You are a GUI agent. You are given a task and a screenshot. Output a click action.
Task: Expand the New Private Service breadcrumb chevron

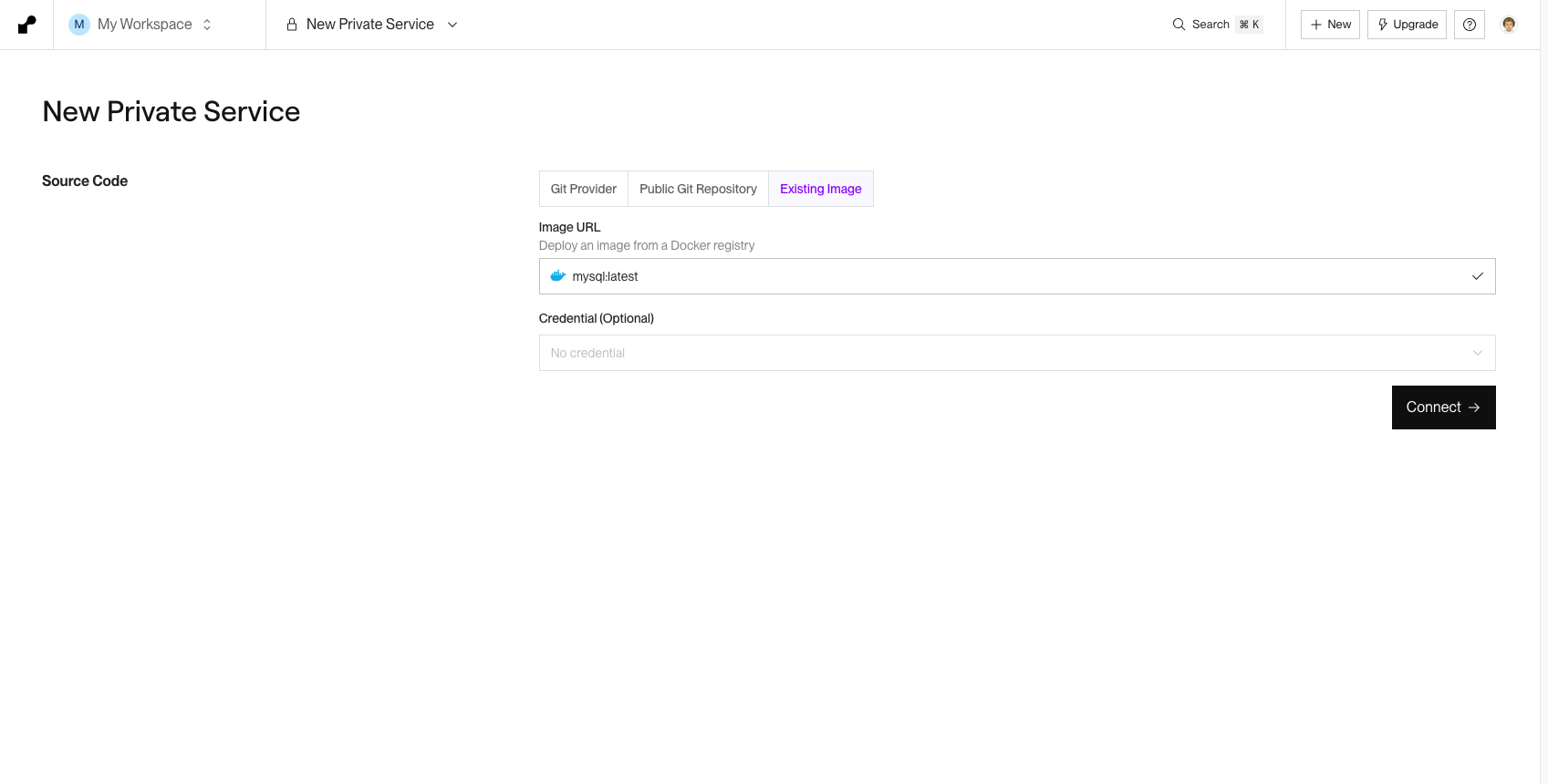point(452,25)
